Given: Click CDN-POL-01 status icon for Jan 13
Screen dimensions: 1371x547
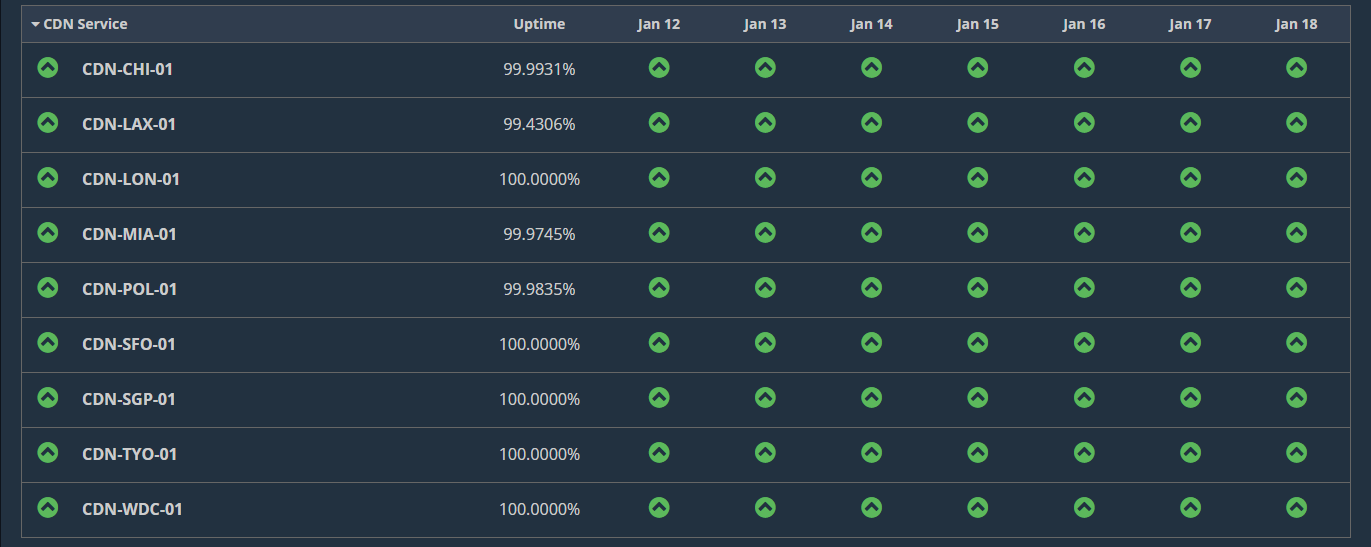Looking at the screenshot, I should pos(765,287).
